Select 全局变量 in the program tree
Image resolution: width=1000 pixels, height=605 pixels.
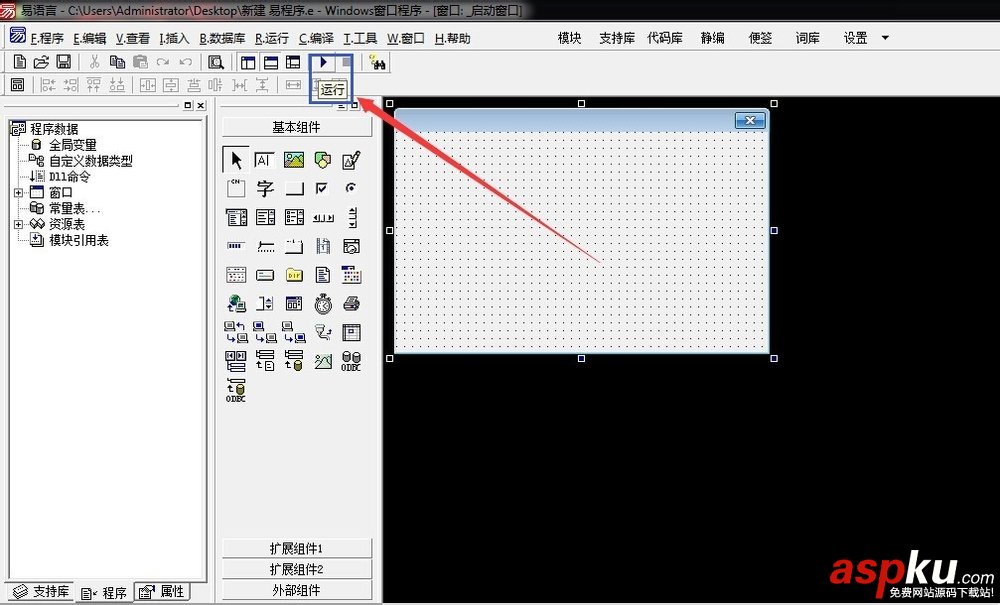(73, 145)
